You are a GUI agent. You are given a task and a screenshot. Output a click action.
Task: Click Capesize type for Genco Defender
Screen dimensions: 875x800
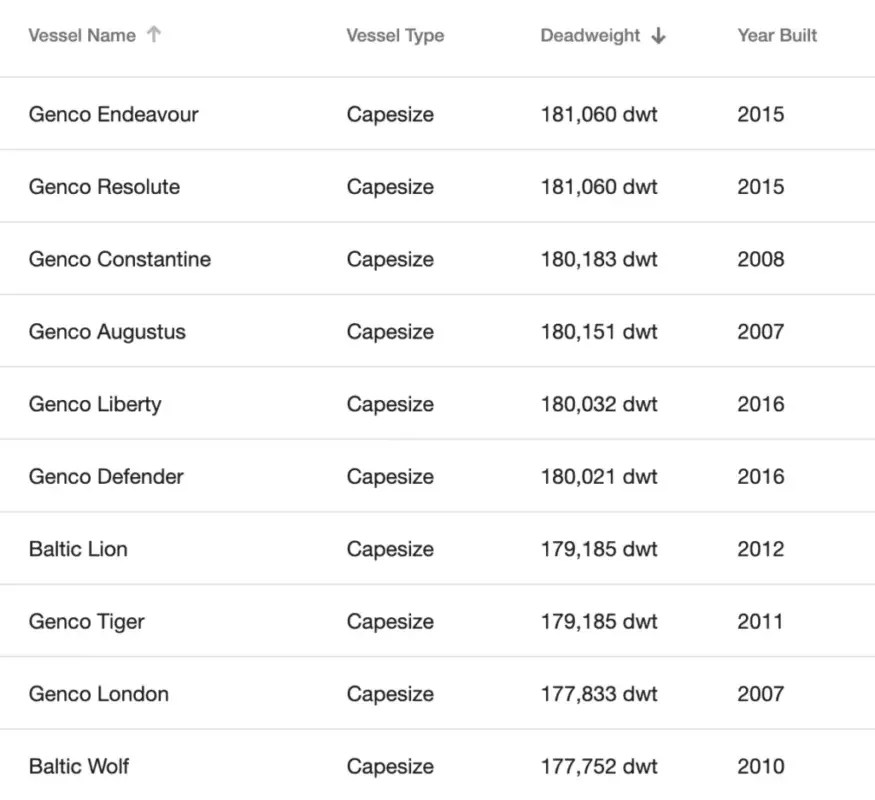click(x=390, y=476)
